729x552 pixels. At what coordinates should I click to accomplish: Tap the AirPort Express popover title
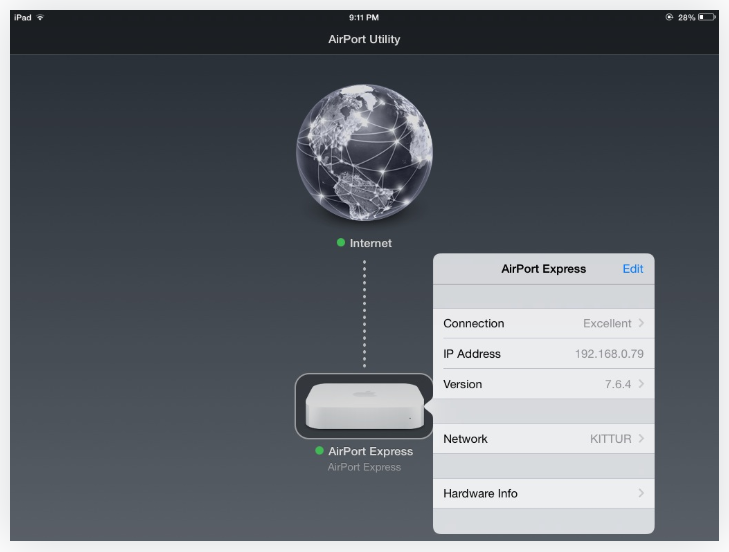[543, 269]
